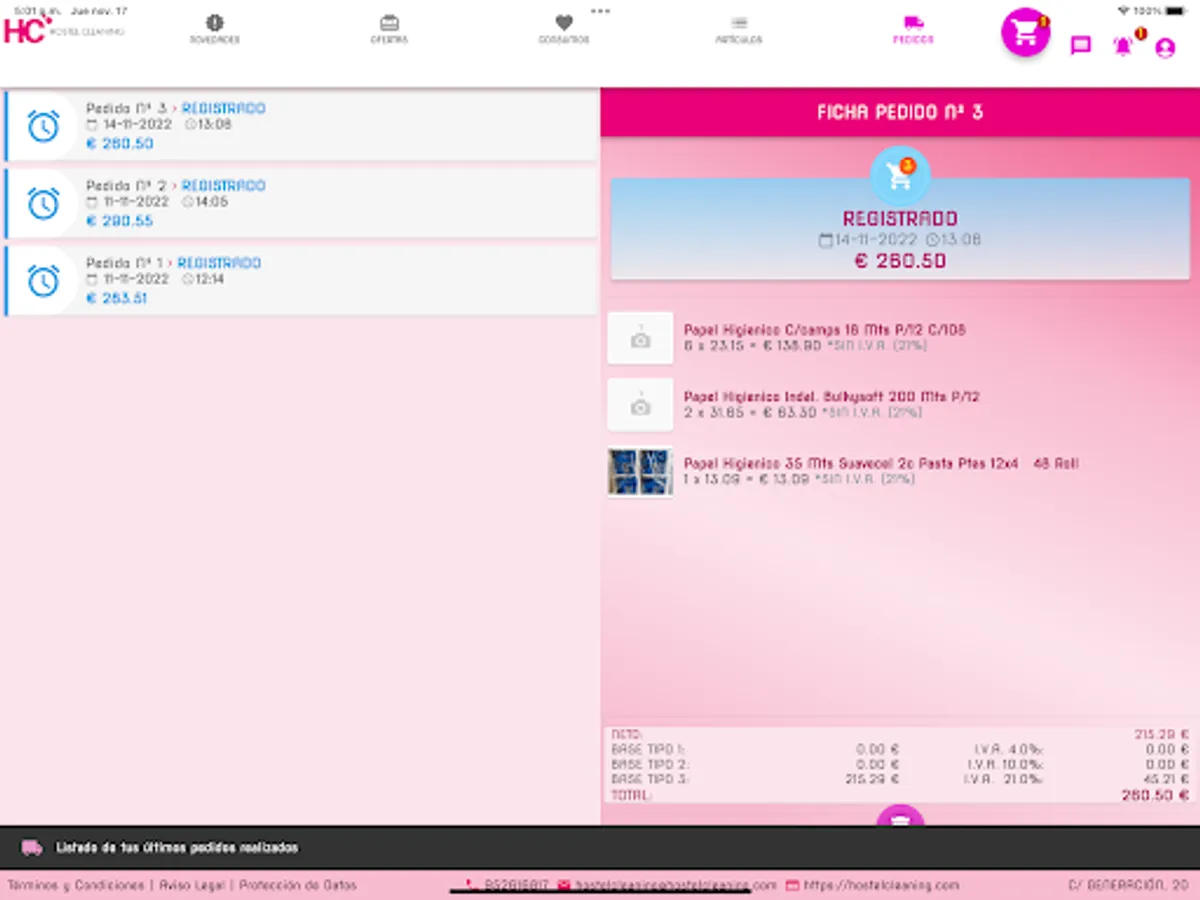Screen dimensions: 1200x900
Task: Open the Aviso Legal link
Action: 193,885
